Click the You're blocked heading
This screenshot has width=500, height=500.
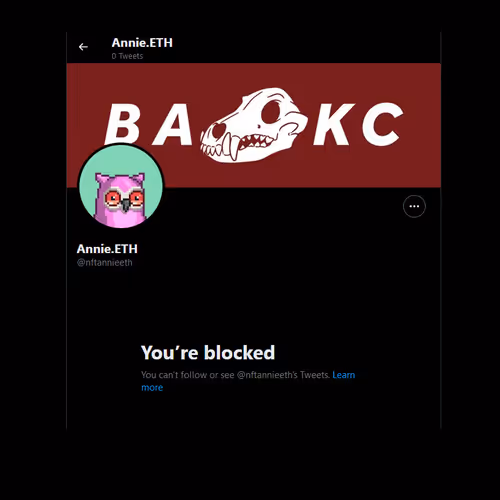click(208, 353)
